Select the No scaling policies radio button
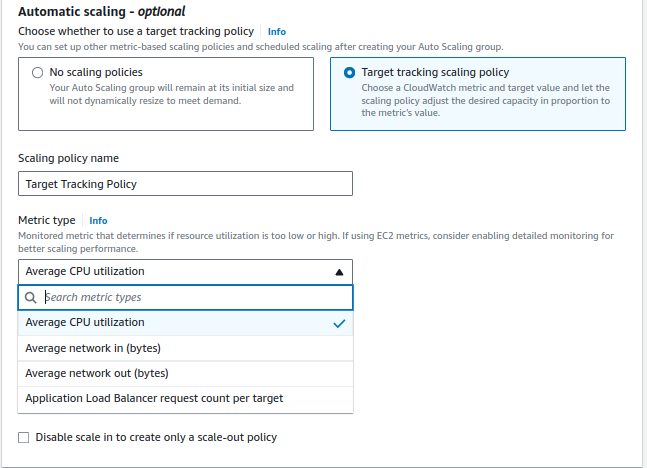The image size is (647, 468). pos(38,73)
